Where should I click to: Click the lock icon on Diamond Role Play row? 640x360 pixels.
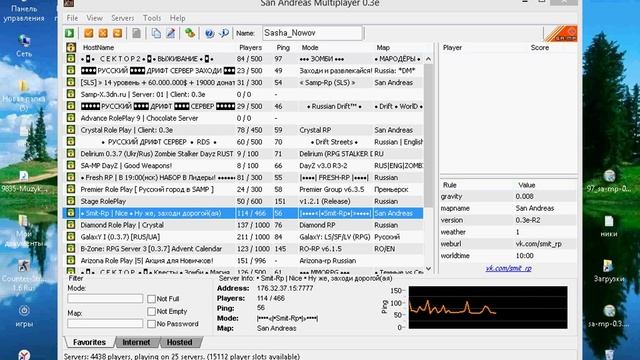click(71, 224)
